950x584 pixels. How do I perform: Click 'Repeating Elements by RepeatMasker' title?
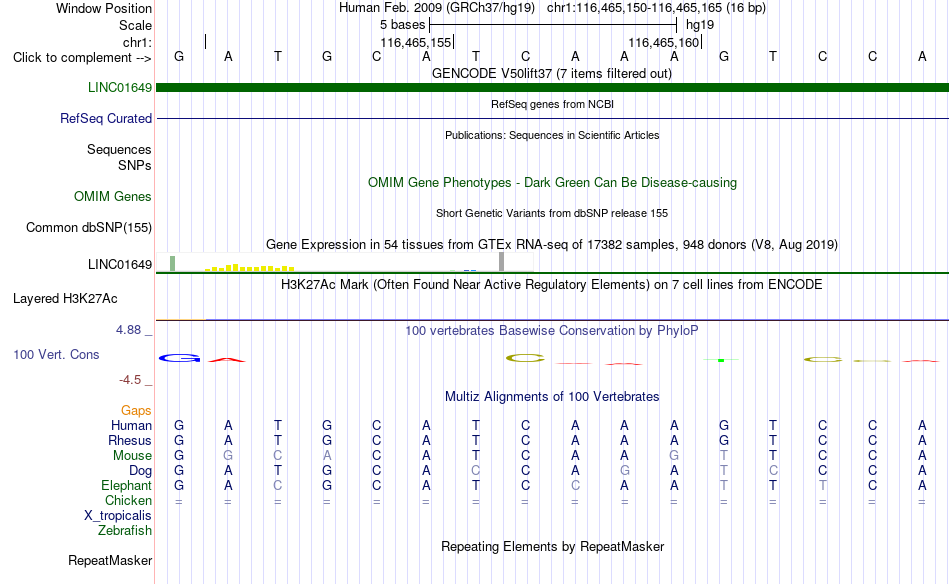tap(552, 546)
